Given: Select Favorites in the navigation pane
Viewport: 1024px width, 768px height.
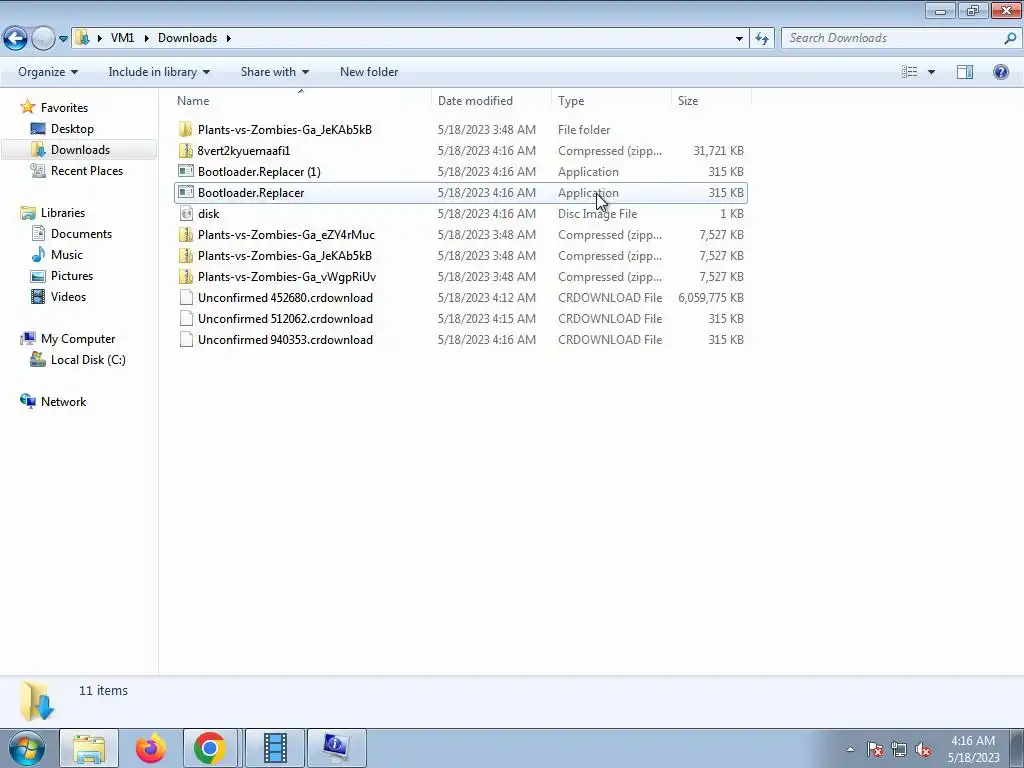Looking at the screenshot, I should point(64,108).
